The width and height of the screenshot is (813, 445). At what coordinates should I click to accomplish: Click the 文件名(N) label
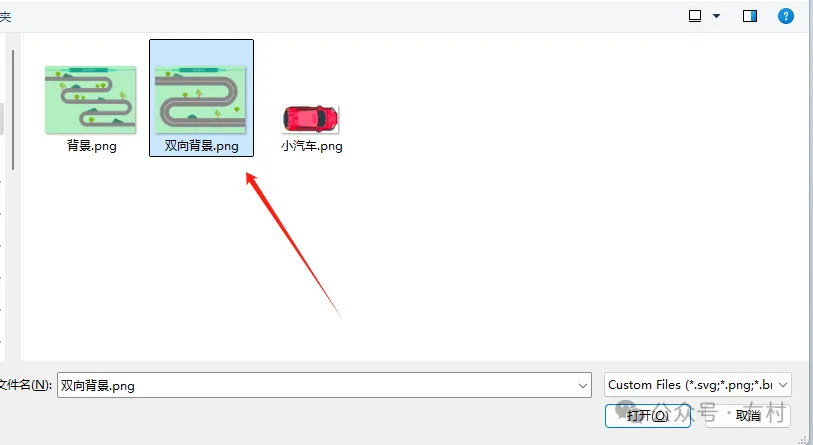coord(25,385)
